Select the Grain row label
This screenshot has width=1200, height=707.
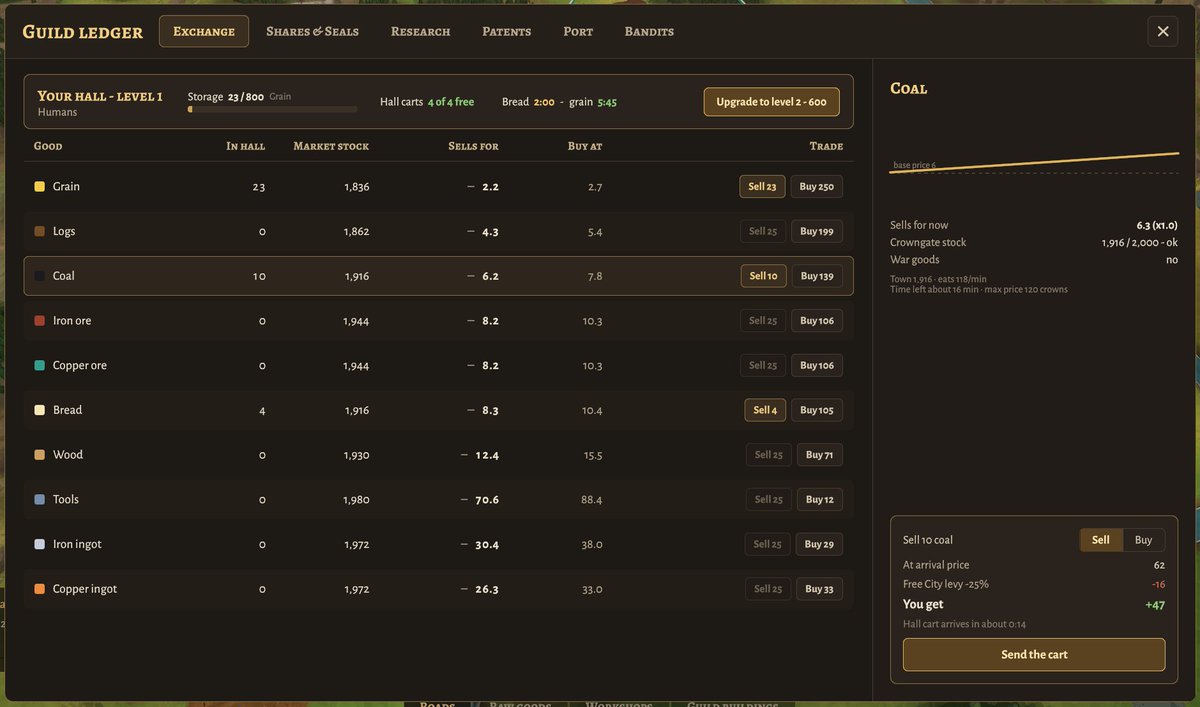tap(66, 187)
